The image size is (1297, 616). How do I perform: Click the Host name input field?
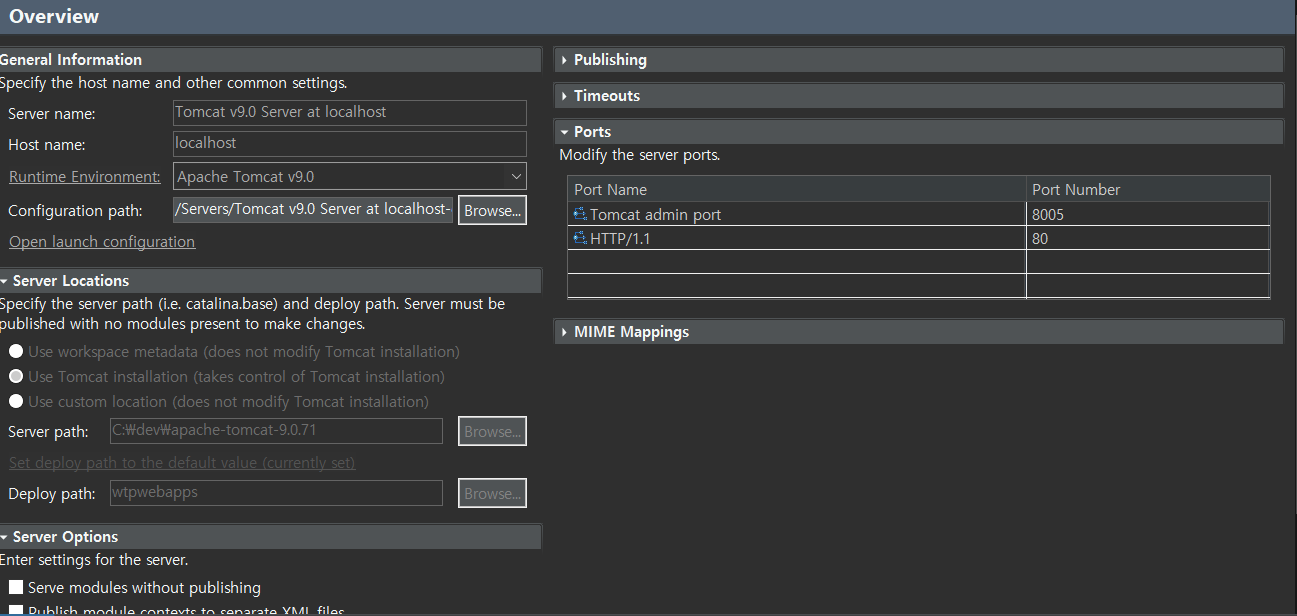click(x=349, y=144)
